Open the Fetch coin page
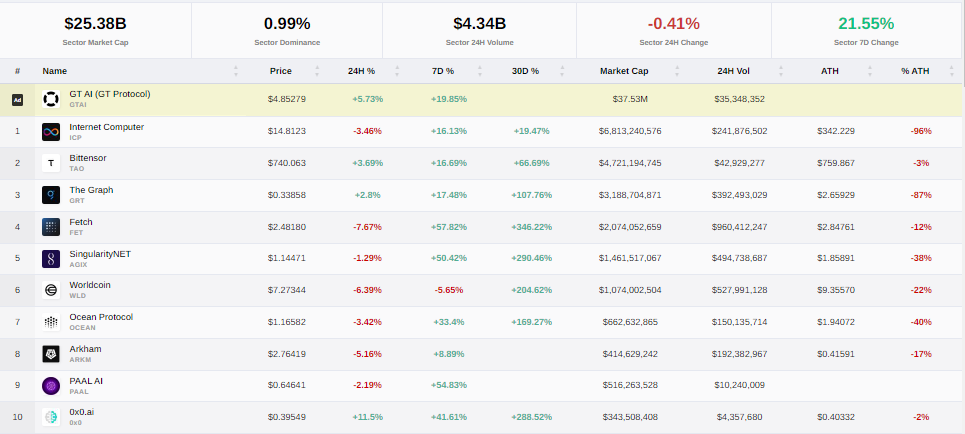The height and width of the screenshot is (434, 965). (81, 222)
